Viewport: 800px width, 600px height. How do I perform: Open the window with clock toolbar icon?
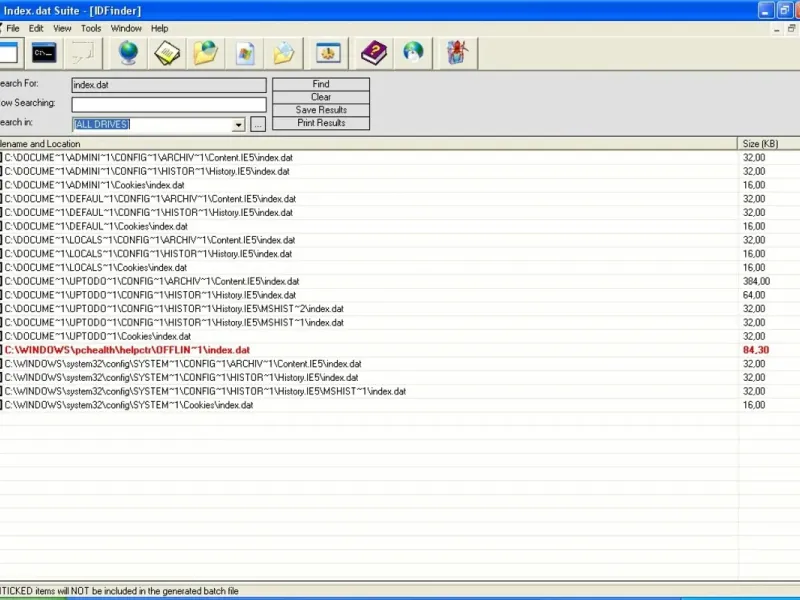pyautogui.click(x=328, y=53)
